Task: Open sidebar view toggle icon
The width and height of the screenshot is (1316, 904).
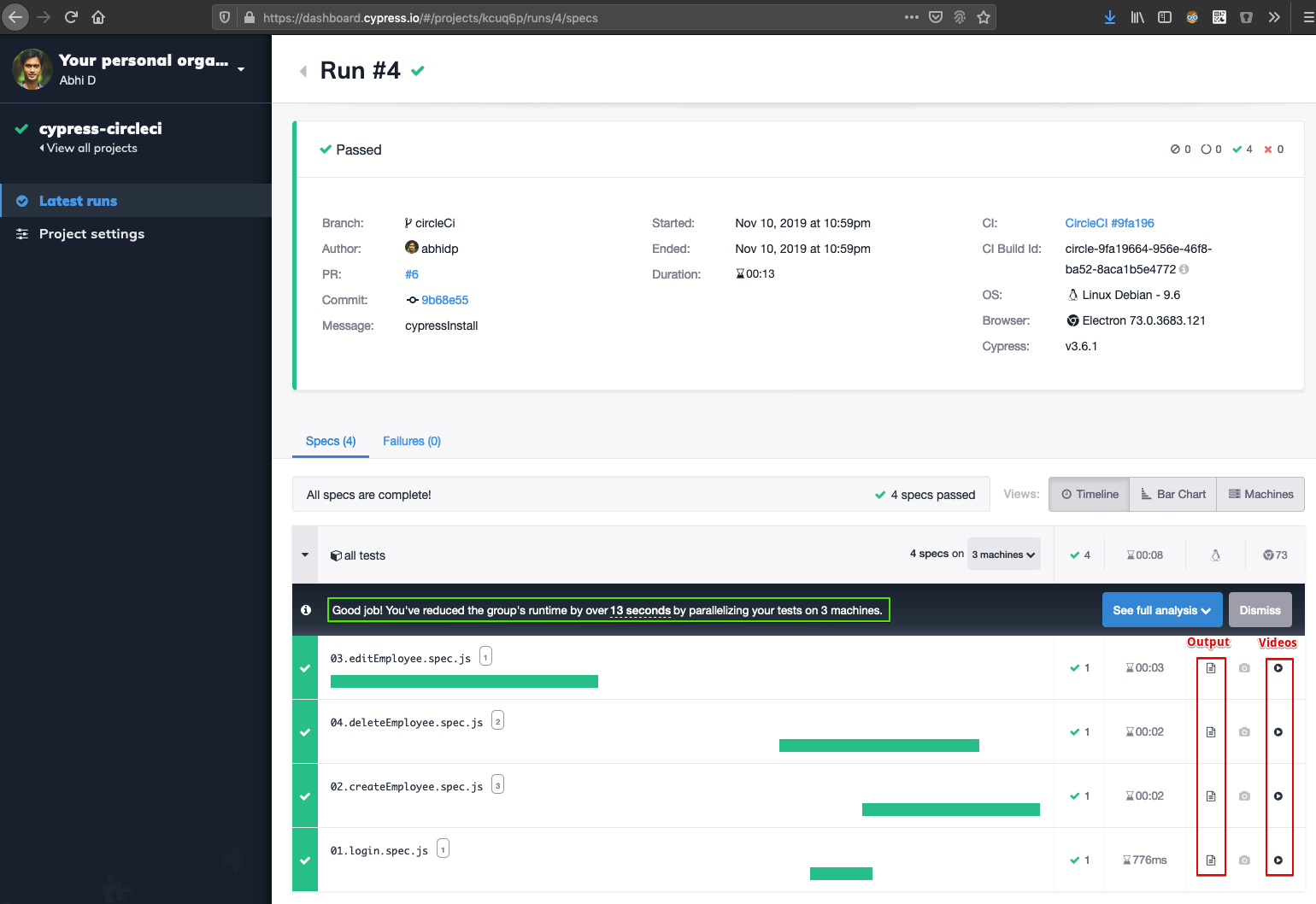Action: 1165,17
